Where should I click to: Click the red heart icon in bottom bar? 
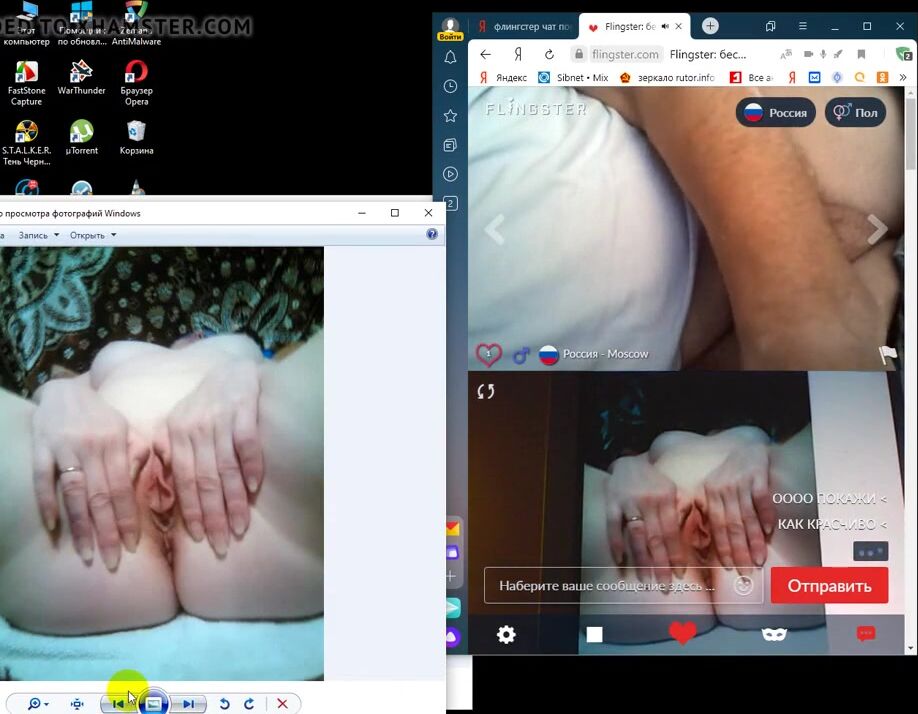click(x=682, y=633)
